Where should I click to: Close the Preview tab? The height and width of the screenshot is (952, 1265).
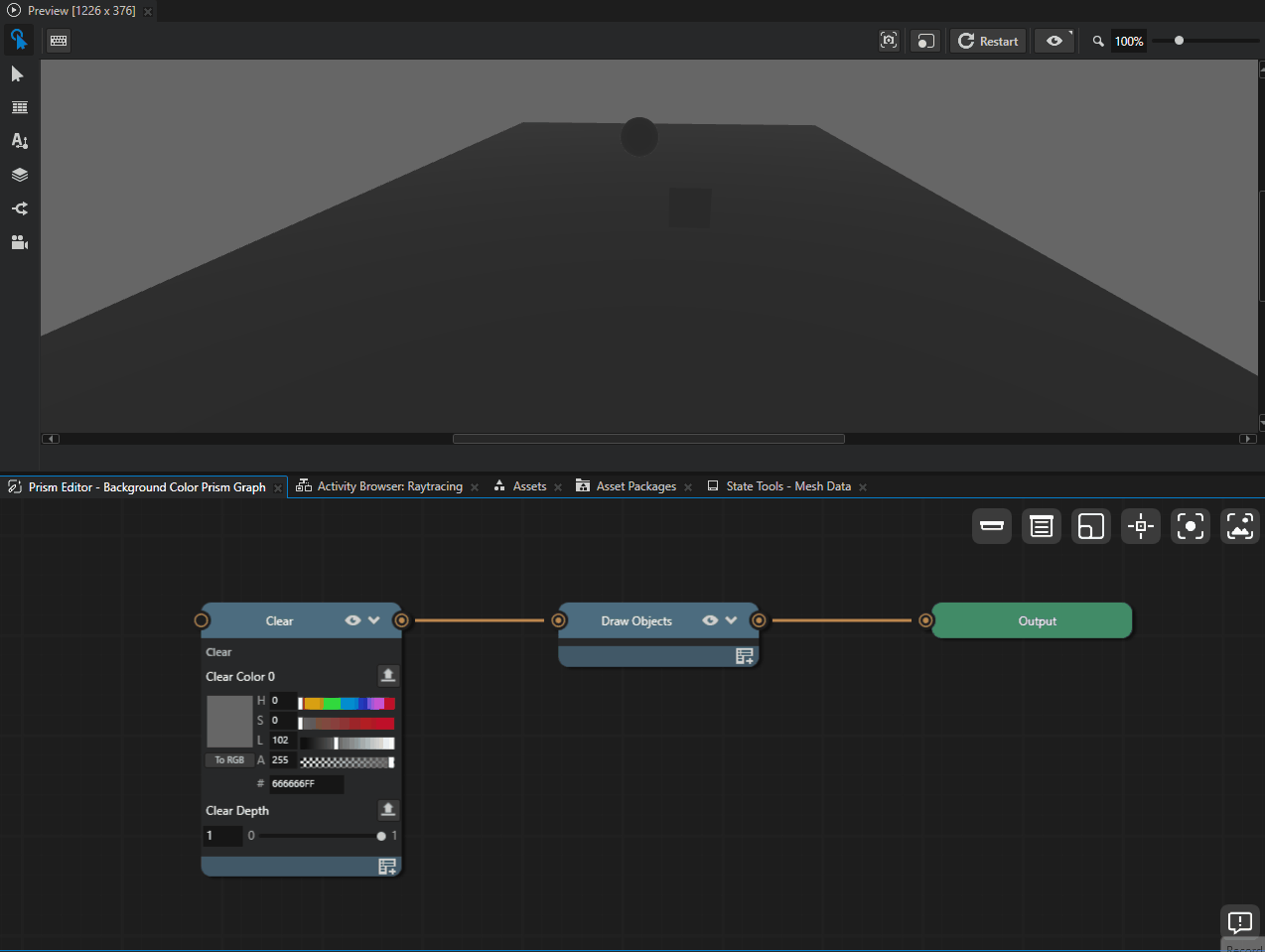tap(148, 12)
